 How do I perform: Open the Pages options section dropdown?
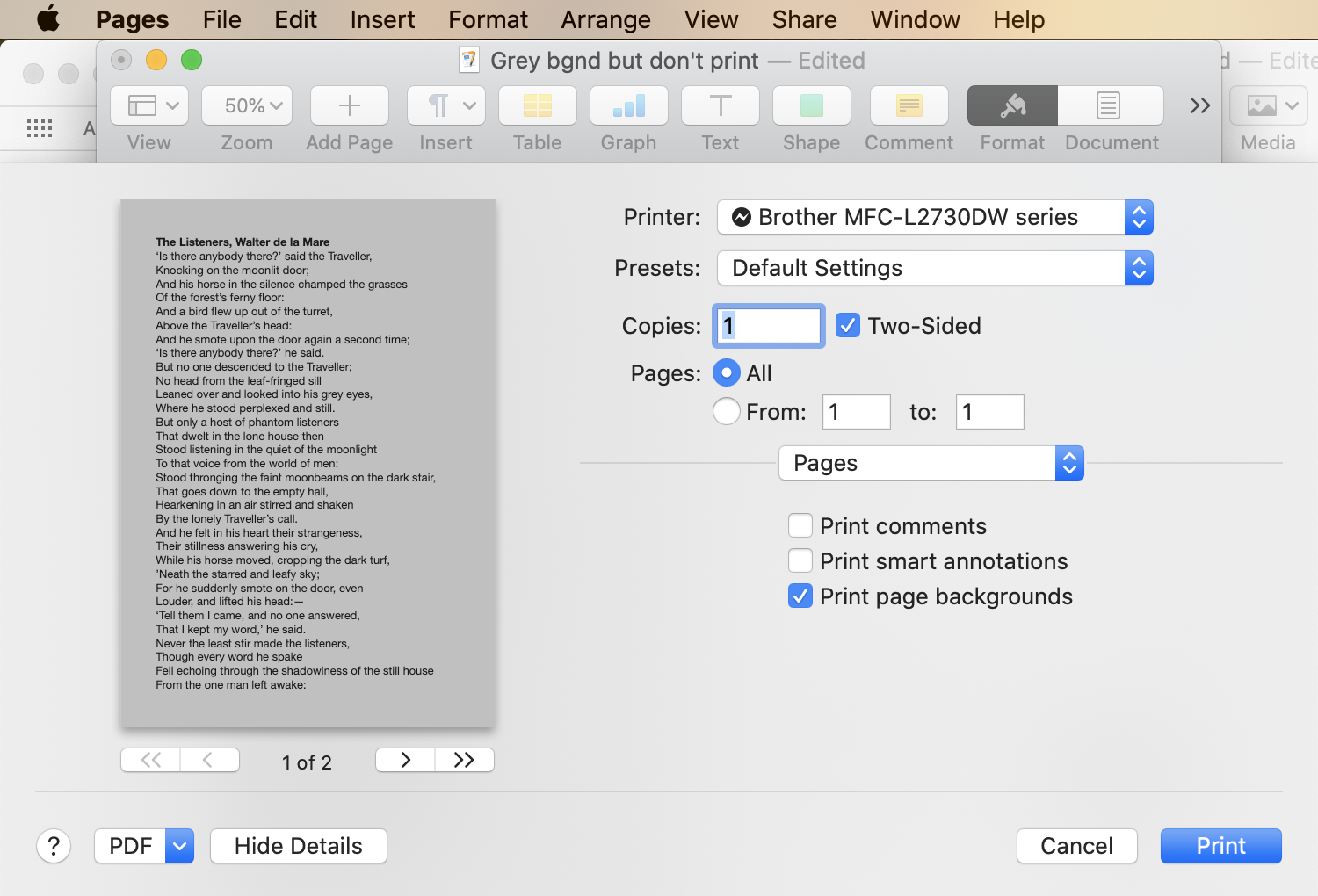click(931, 463)
